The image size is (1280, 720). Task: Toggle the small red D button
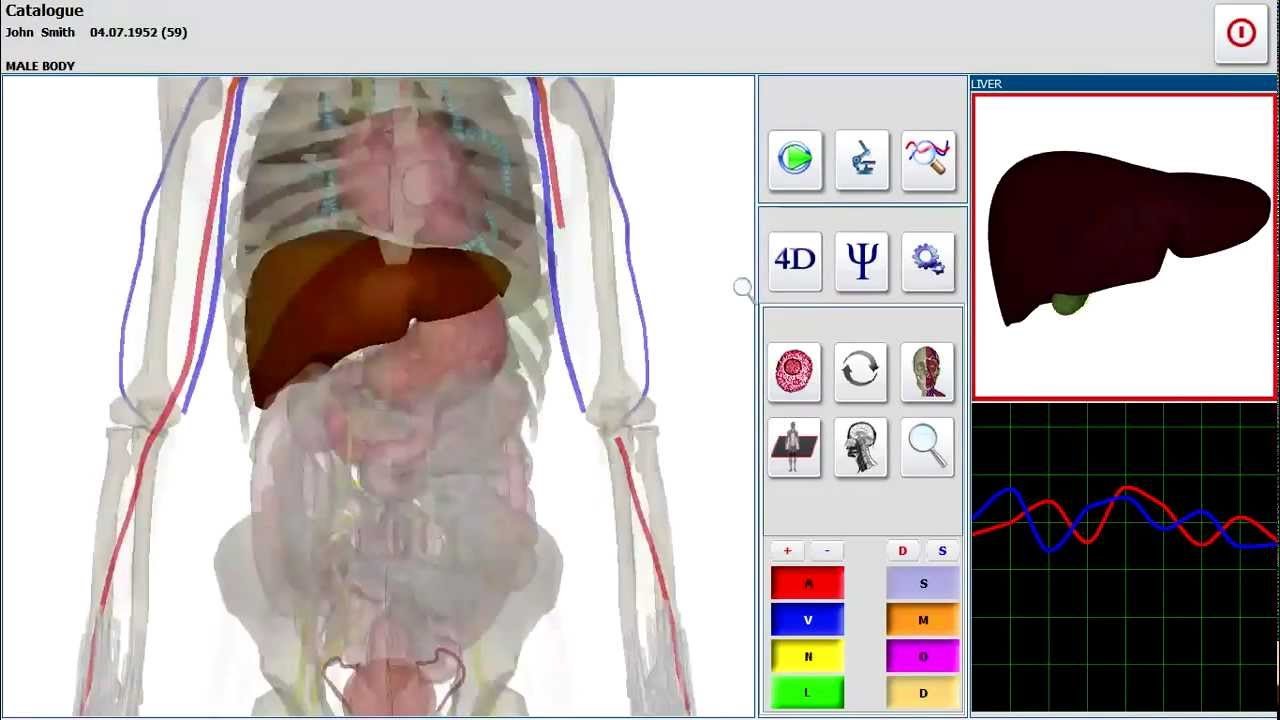point(902,551)
